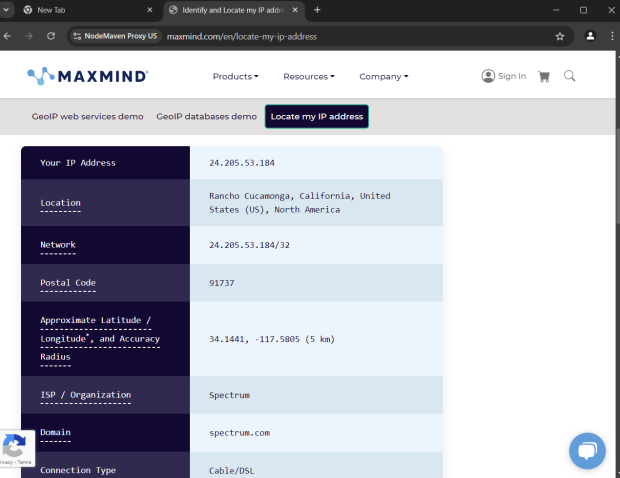Open the chat support bubble

pyautogui.click(x=587, y=451)
